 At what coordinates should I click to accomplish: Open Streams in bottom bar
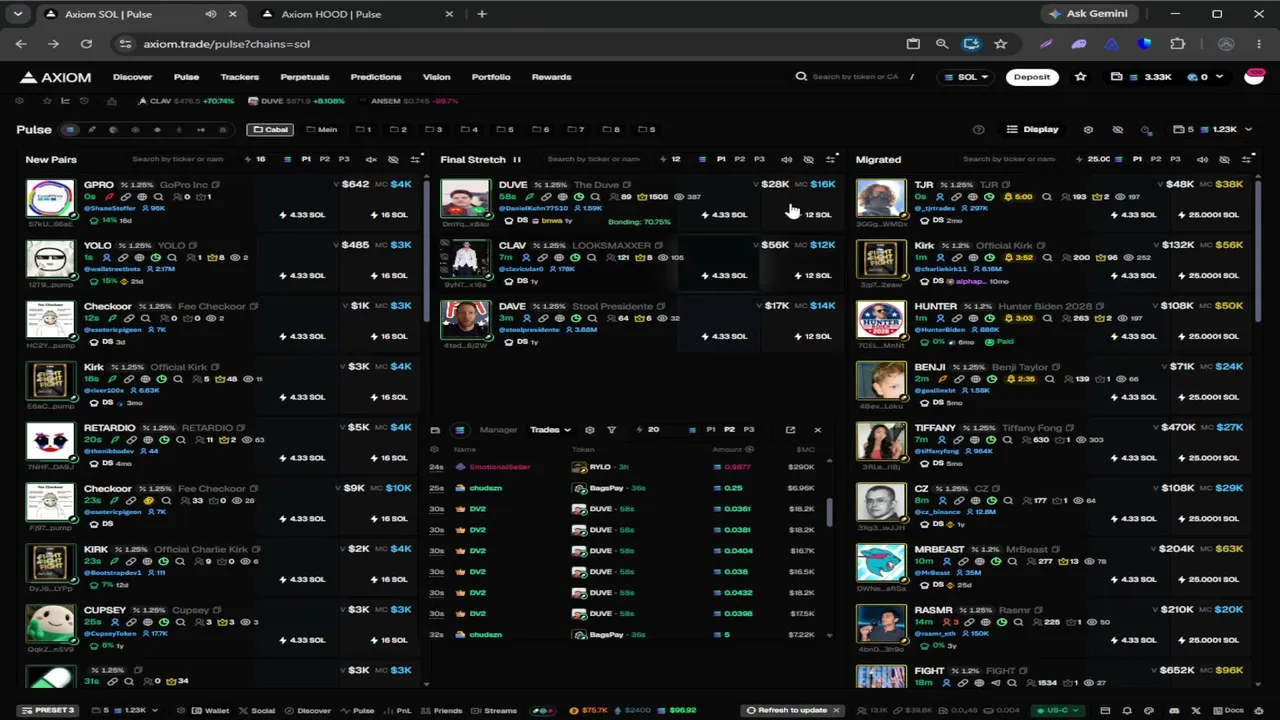click(494, 711)
